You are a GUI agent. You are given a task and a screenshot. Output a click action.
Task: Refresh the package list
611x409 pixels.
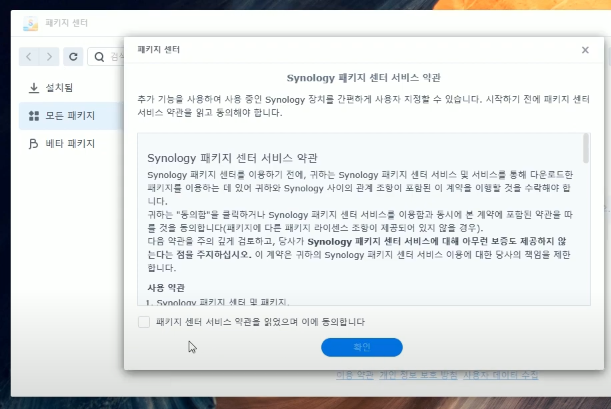[73, 57]
